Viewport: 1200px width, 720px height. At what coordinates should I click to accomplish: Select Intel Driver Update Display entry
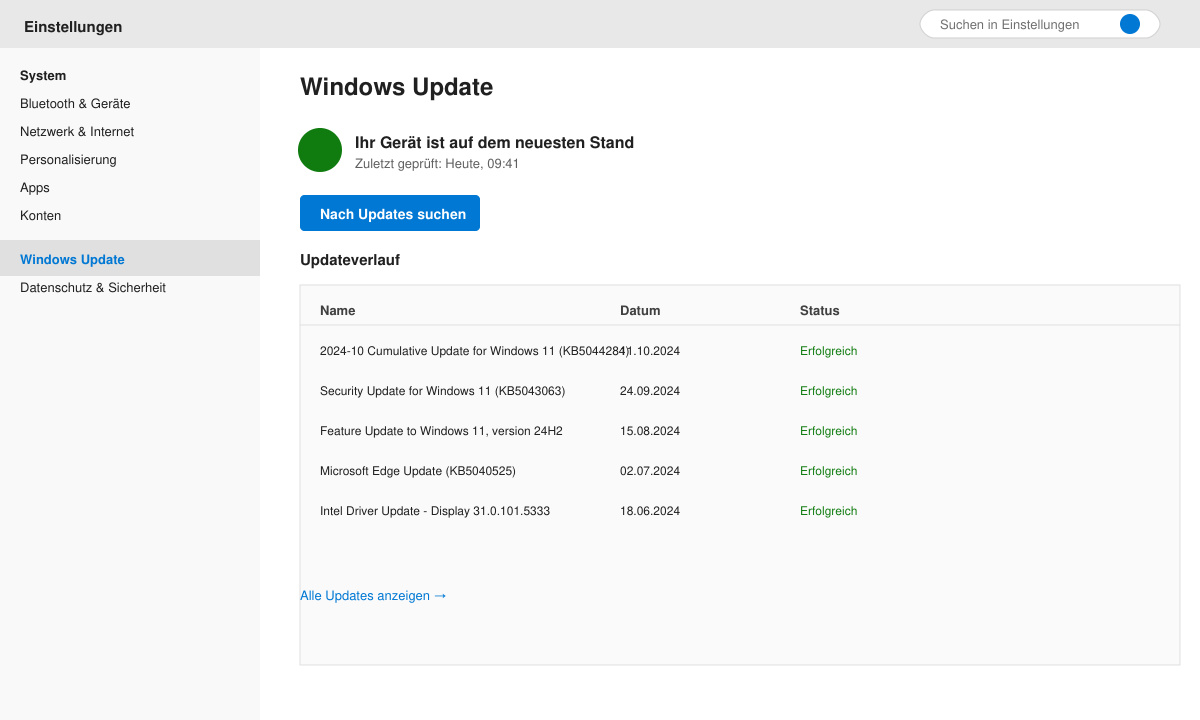coord(740,511)
